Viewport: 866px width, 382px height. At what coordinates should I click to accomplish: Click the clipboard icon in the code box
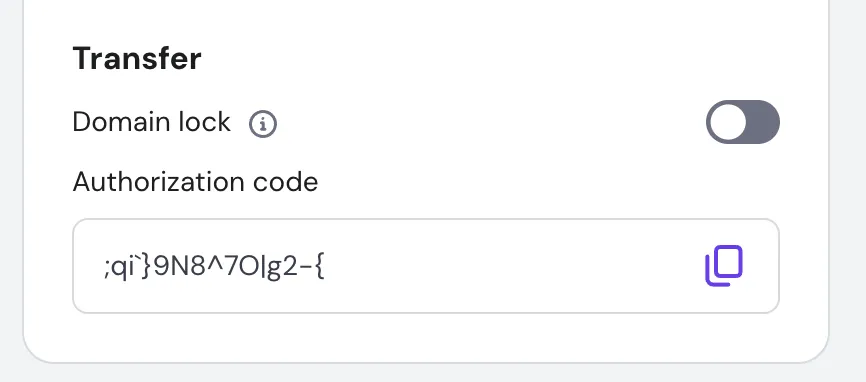coord(724,266)
